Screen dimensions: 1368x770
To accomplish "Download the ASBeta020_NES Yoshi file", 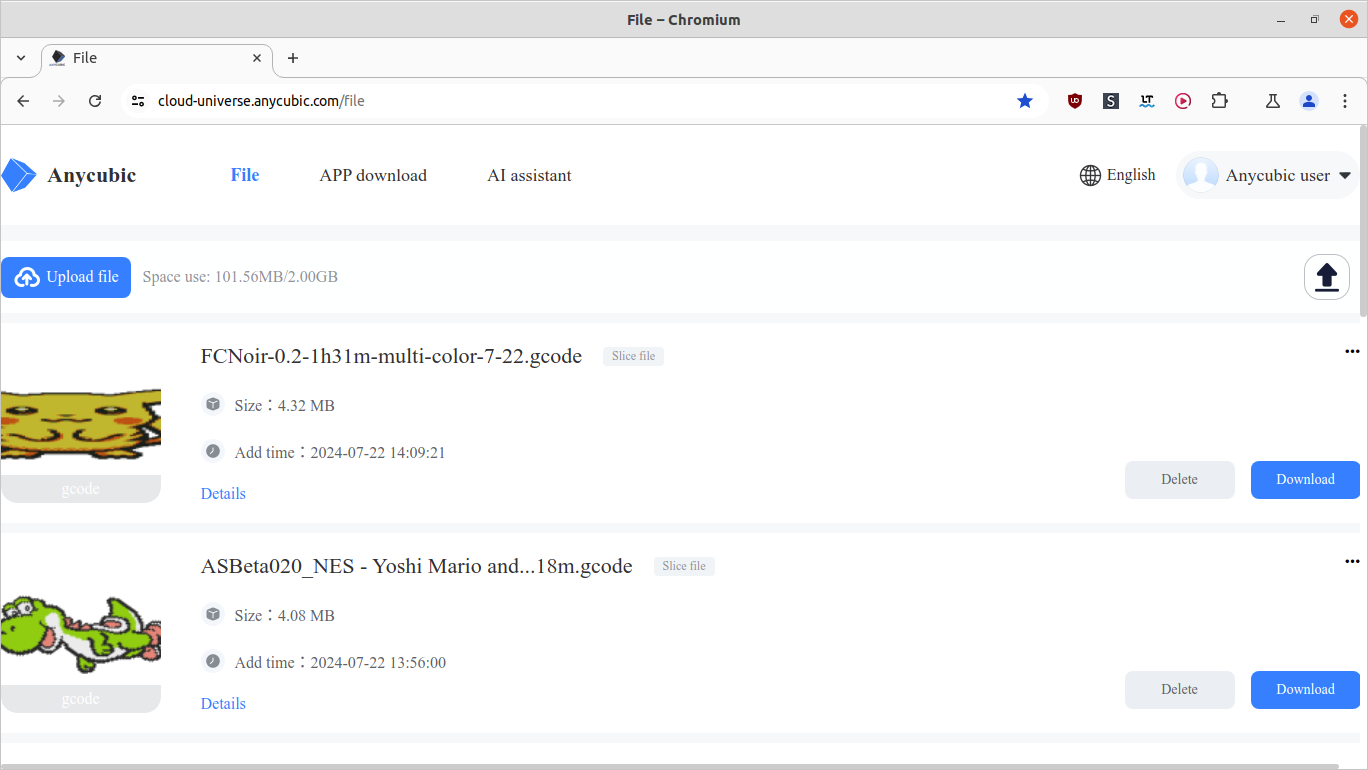I will (x=1305, y=690).
